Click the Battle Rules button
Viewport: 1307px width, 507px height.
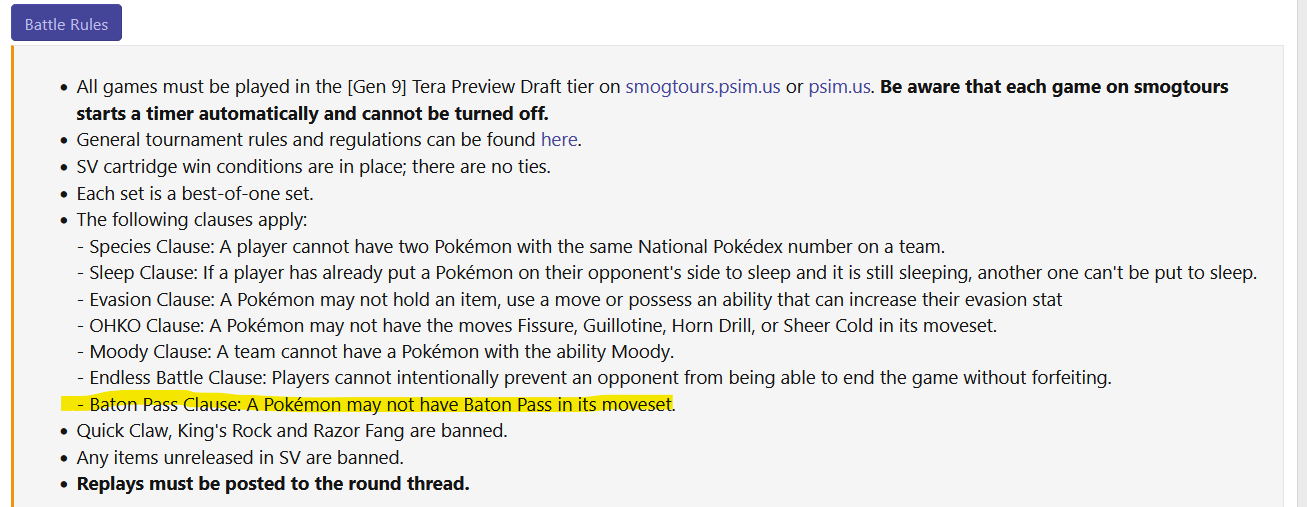(x=66, y=24)
